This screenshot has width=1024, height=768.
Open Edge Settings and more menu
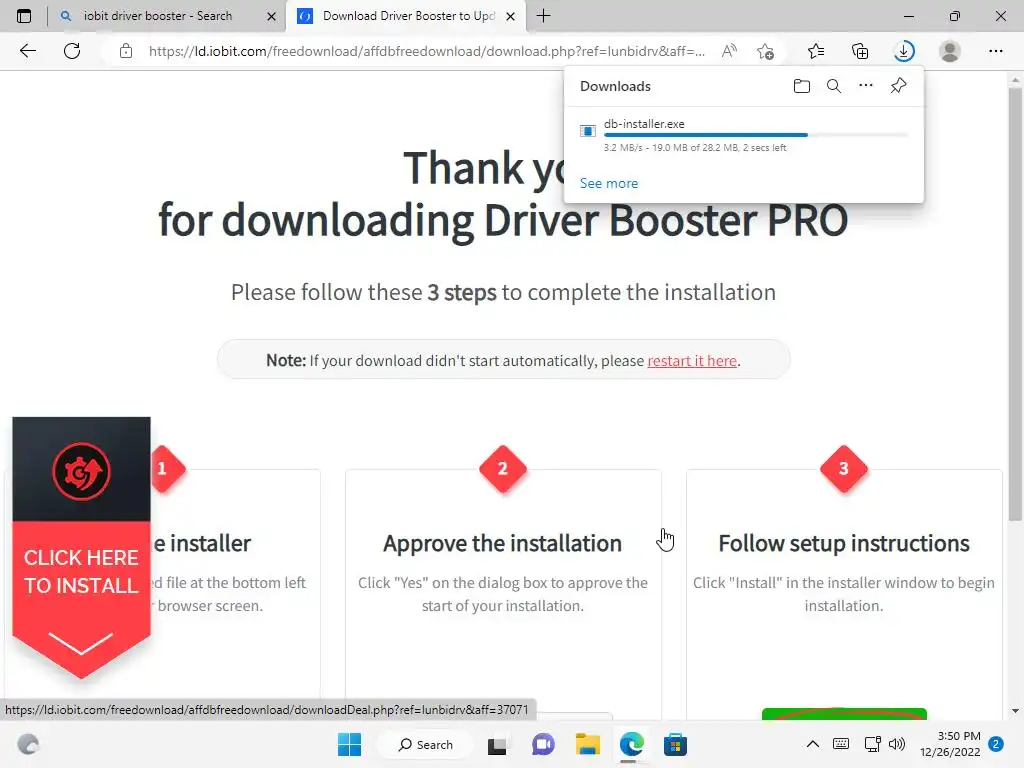click(995, 51)
